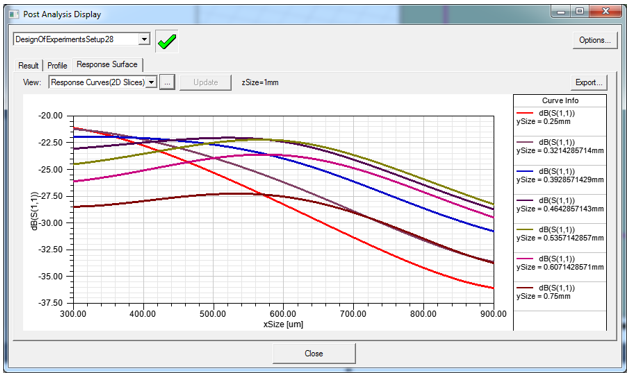
Task: Click the ellipsis button beside View
Action: pyautogui.click(x=167, y=82)
